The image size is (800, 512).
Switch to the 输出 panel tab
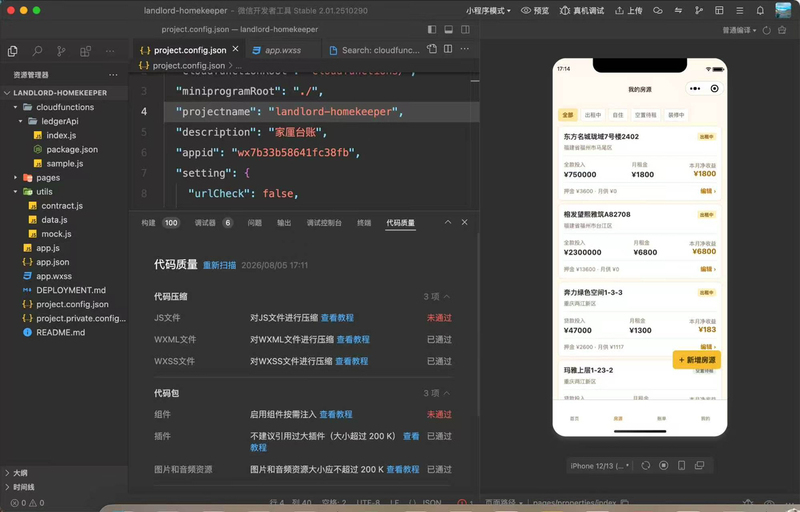click(284, 223)
